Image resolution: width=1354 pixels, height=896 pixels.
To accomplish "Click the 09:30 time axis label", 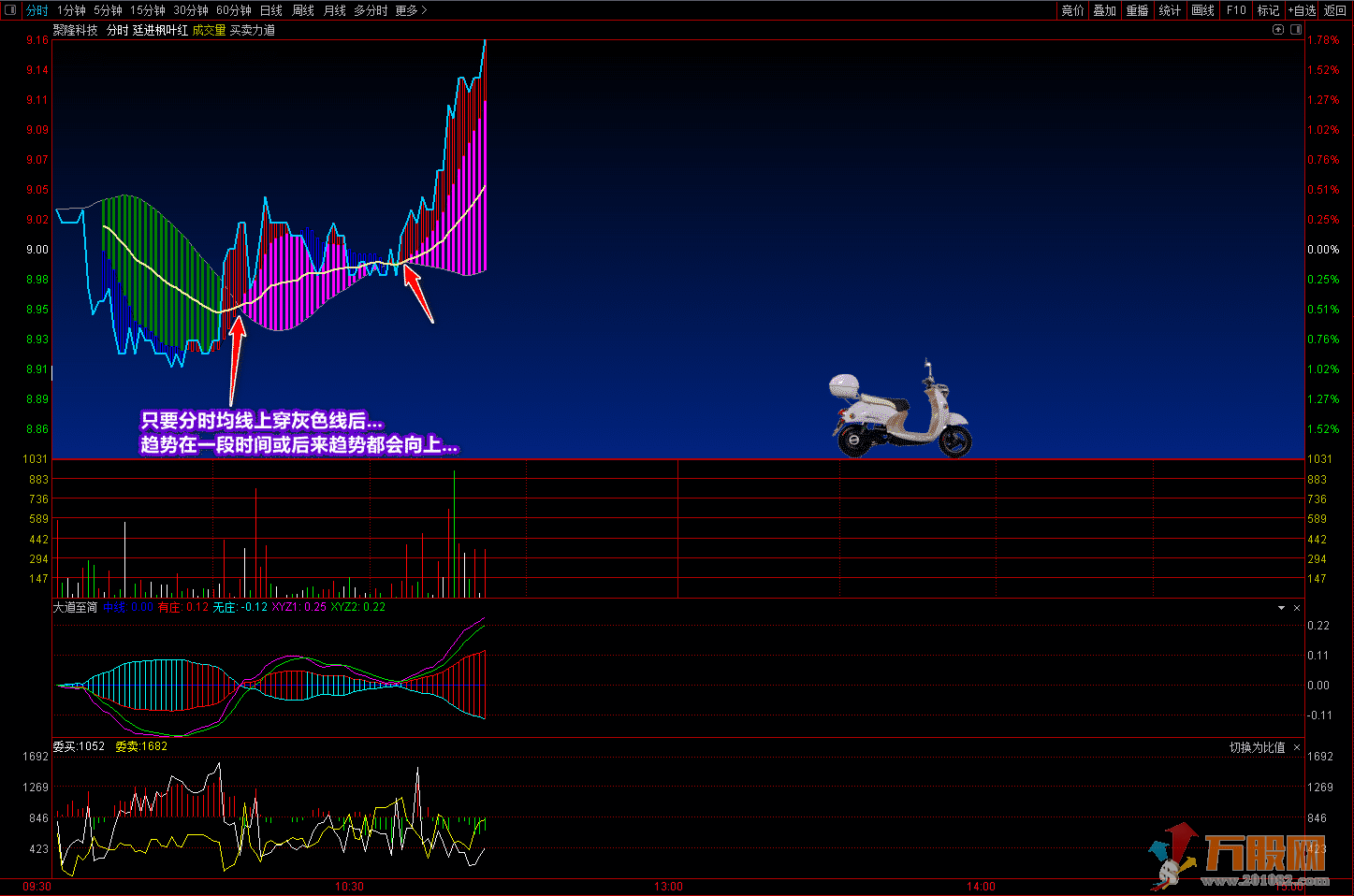I will coord(36,886).
